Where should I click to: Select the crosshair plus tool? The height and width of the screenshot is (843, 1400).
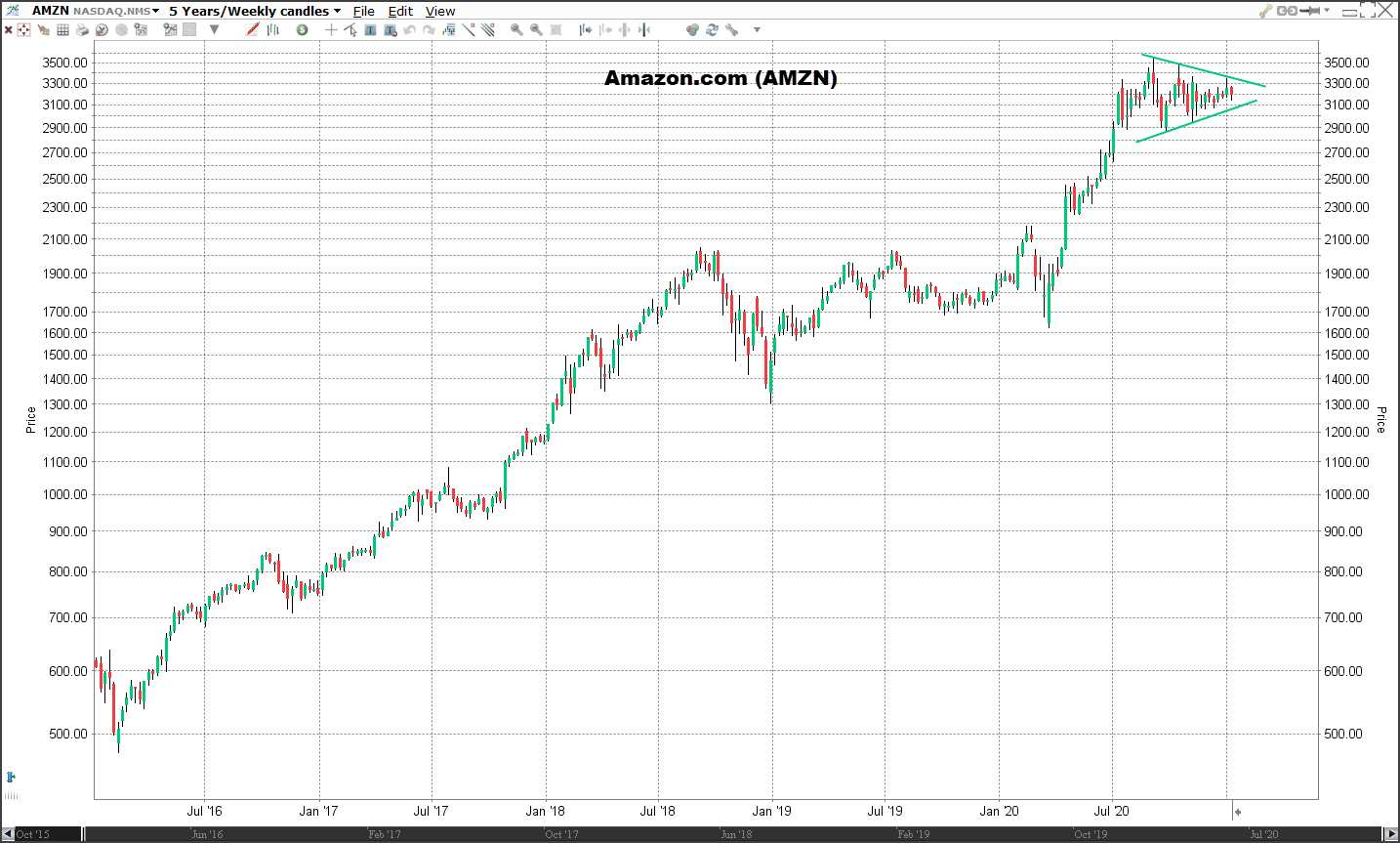[331, 30]
